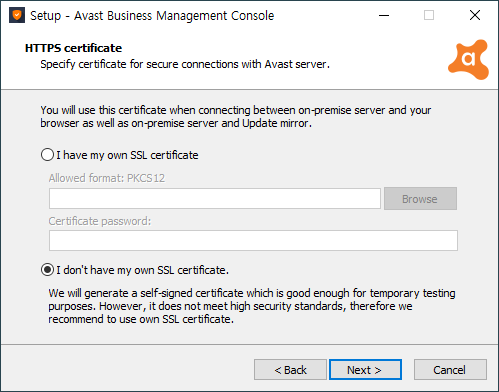Proceed with the Next button
The height and width of the screenshot is (392, 499).
(x=365, y=370)
